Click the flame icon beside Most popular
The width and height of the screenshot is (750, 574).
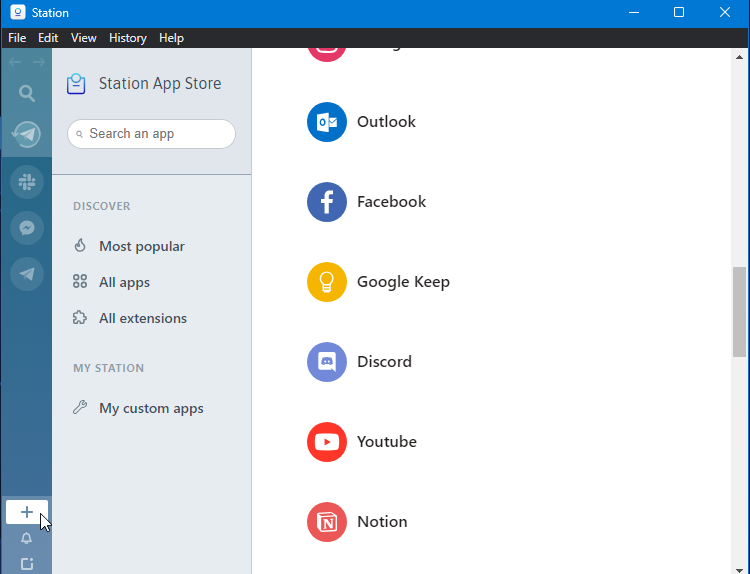pyautogui.click(x=80, y=245)
